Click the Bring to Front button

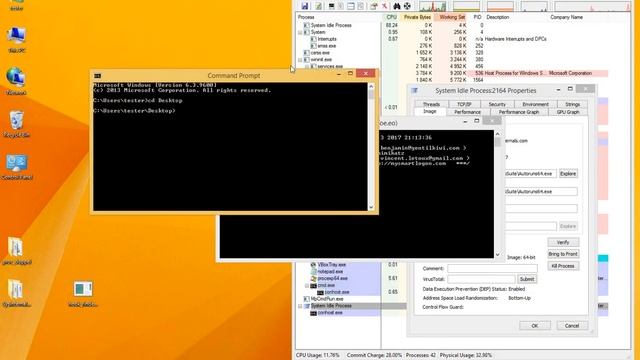(x=563, y=254)
